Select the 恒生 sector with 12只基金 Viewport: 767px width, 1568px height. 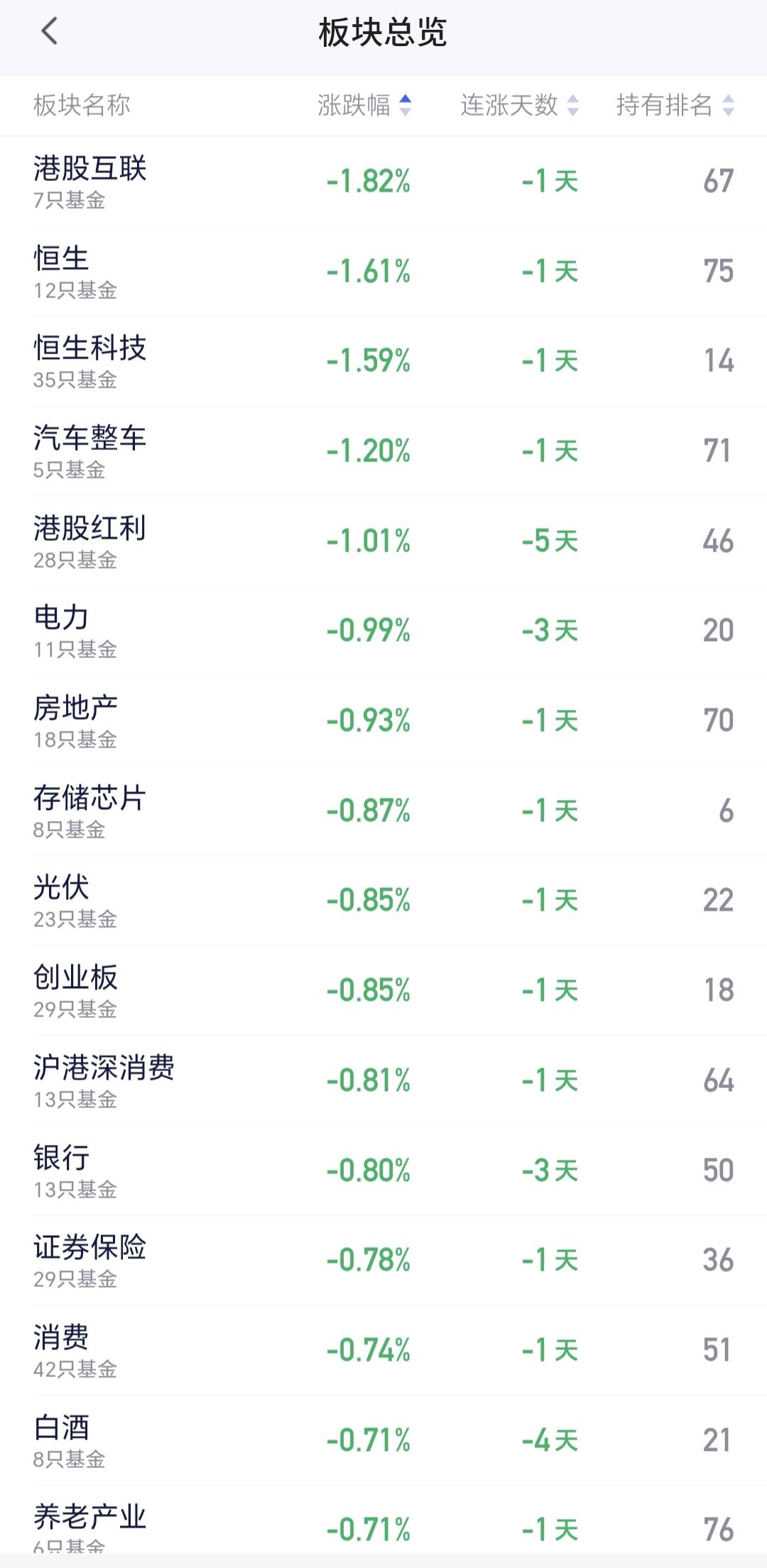tap(383, 272)
